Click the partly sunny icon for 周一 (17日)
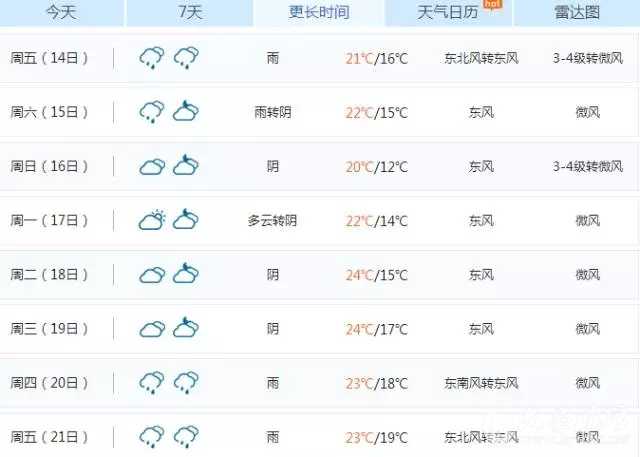 152,220
